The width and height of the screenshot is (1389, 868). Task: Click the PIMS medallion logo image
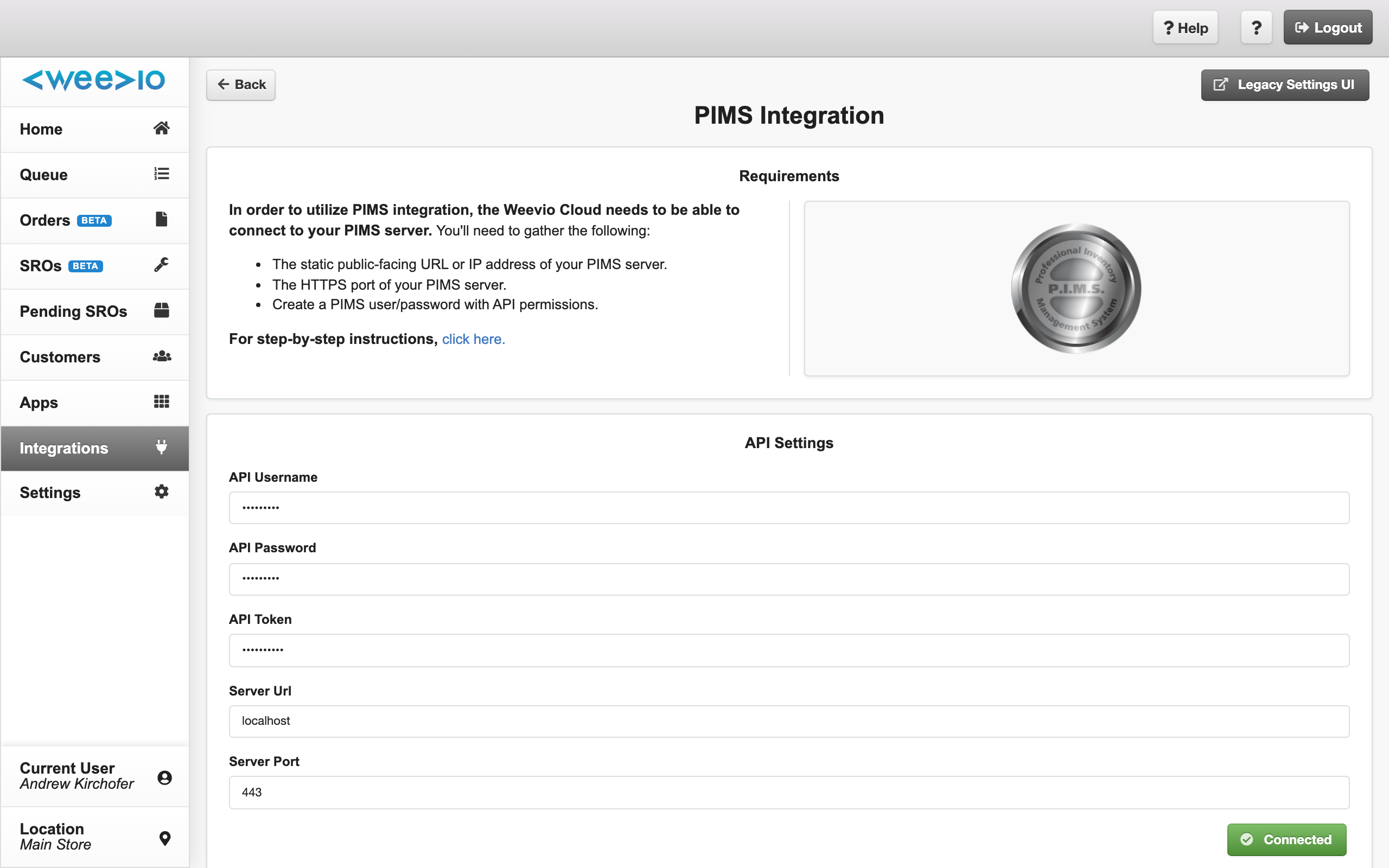coord(1076,288)
